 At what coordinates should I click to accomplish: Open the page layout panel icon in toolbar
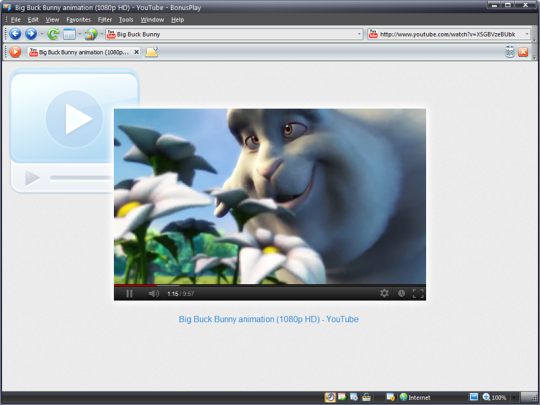pyautogui.click(x=69, y=34)
